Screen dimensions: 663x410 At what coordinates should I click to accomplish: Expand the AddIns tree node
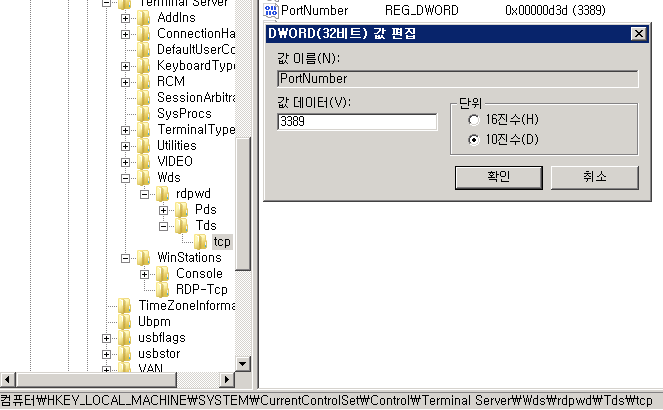tap(126, 18)
